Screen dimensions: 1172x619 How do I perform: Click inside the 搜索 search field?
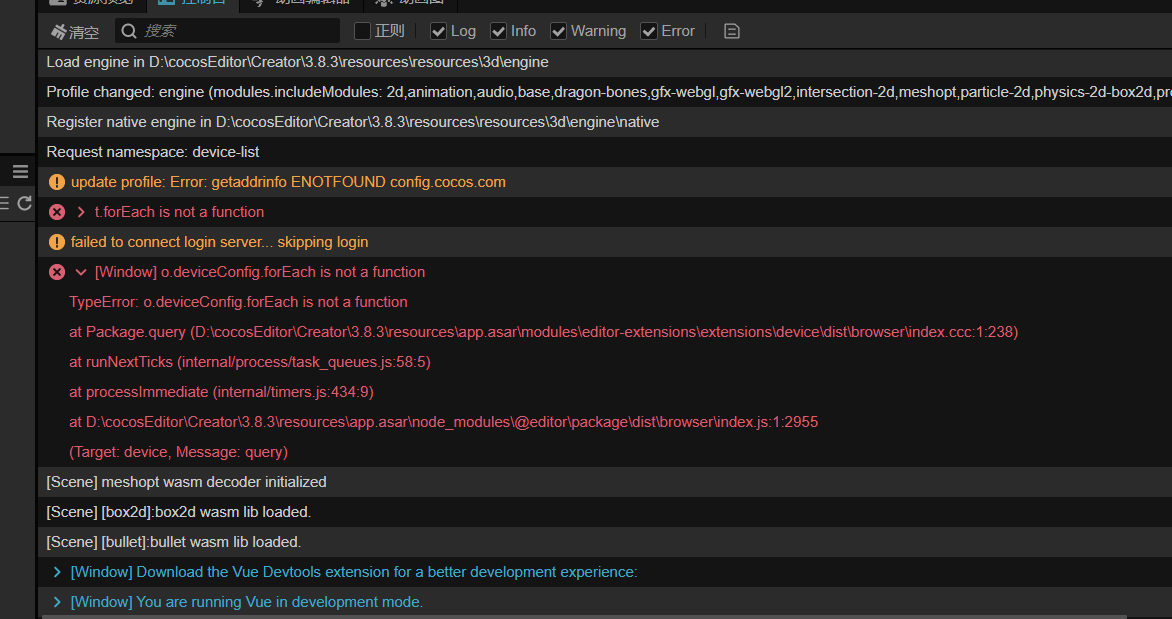230,31
